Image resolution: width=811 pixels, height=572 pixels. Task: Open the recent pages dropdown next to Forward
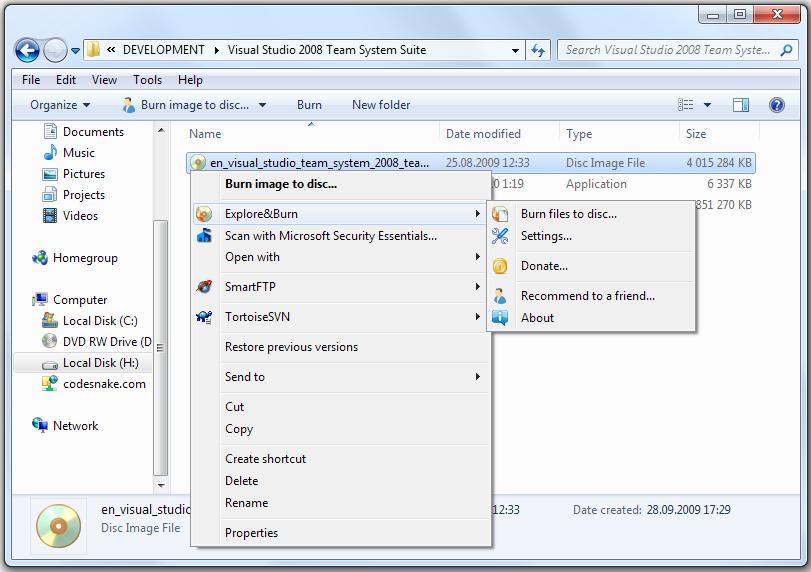point(76,51)
